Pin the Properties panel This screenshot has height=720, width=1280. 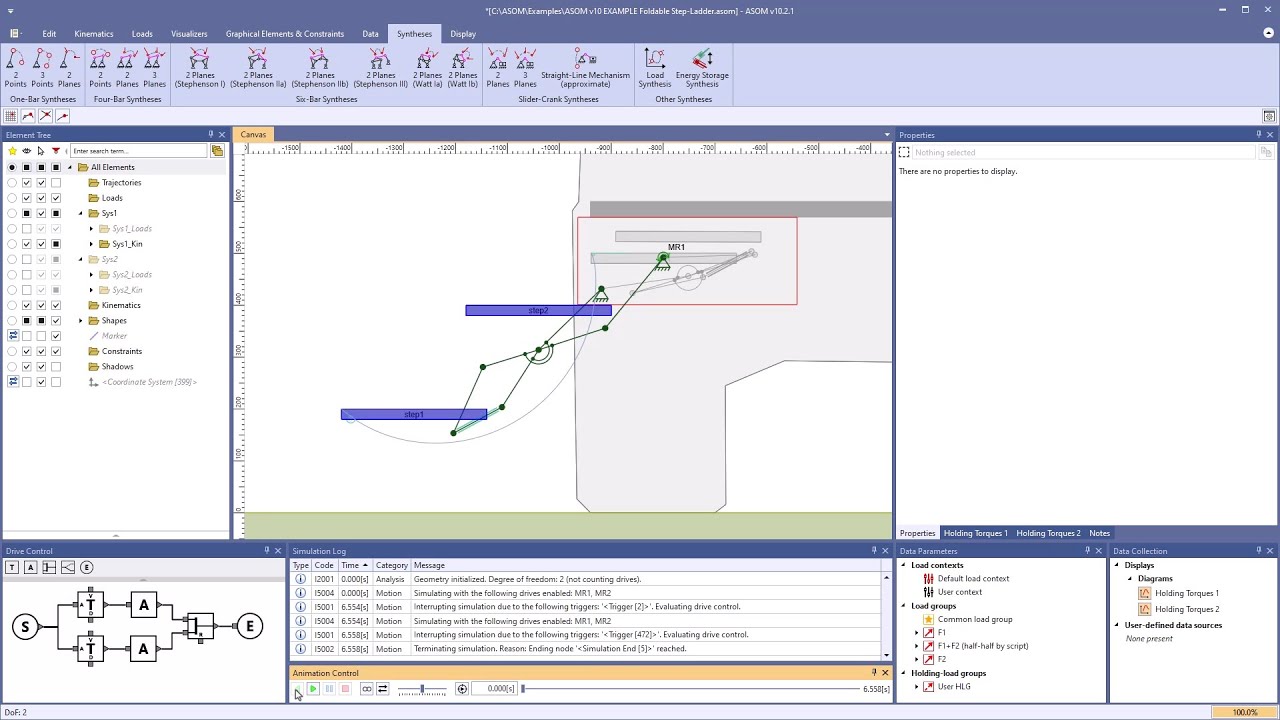[x=1258, y=135]
